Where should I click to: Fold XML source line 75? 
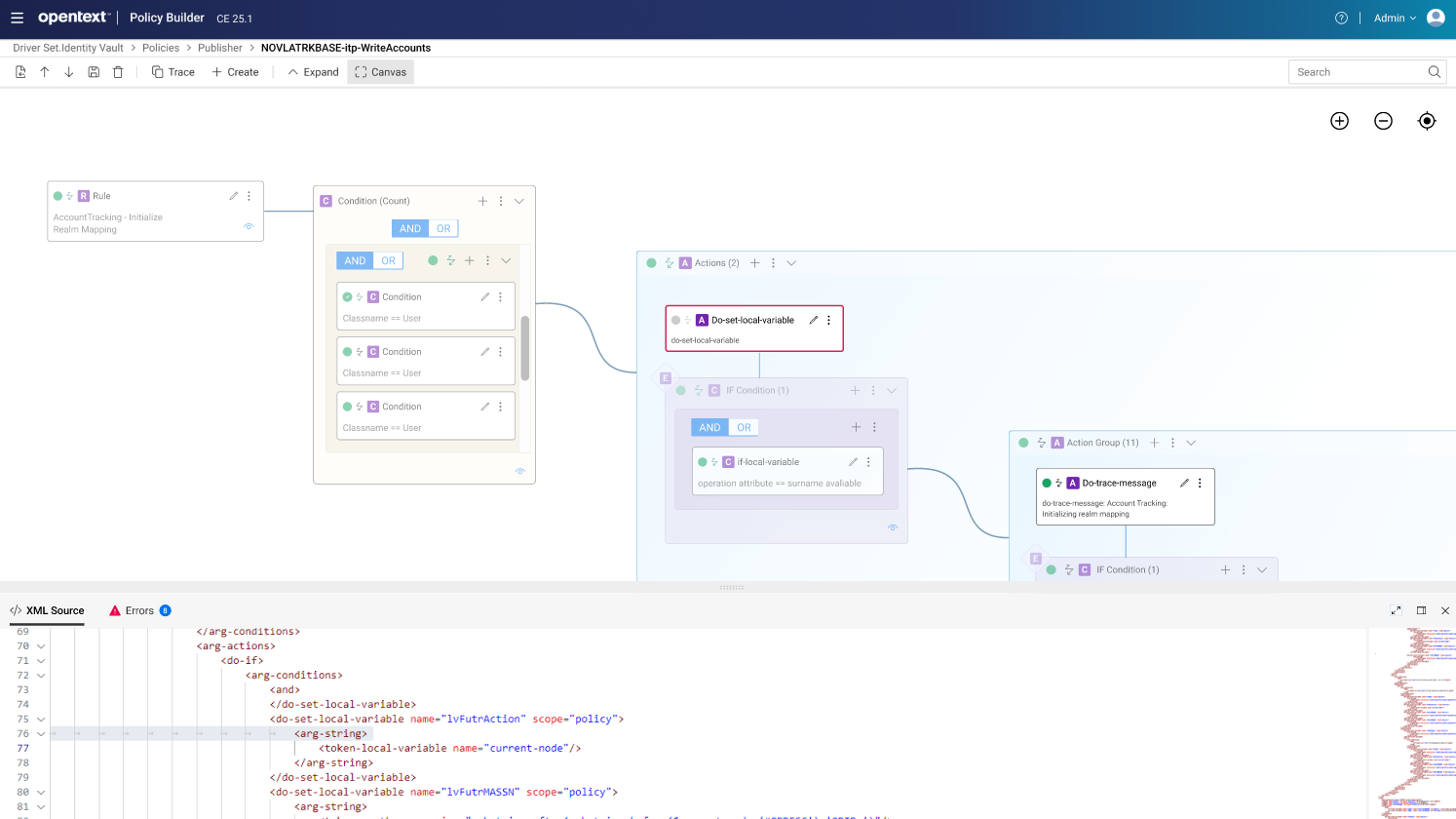tap(41, 719)
